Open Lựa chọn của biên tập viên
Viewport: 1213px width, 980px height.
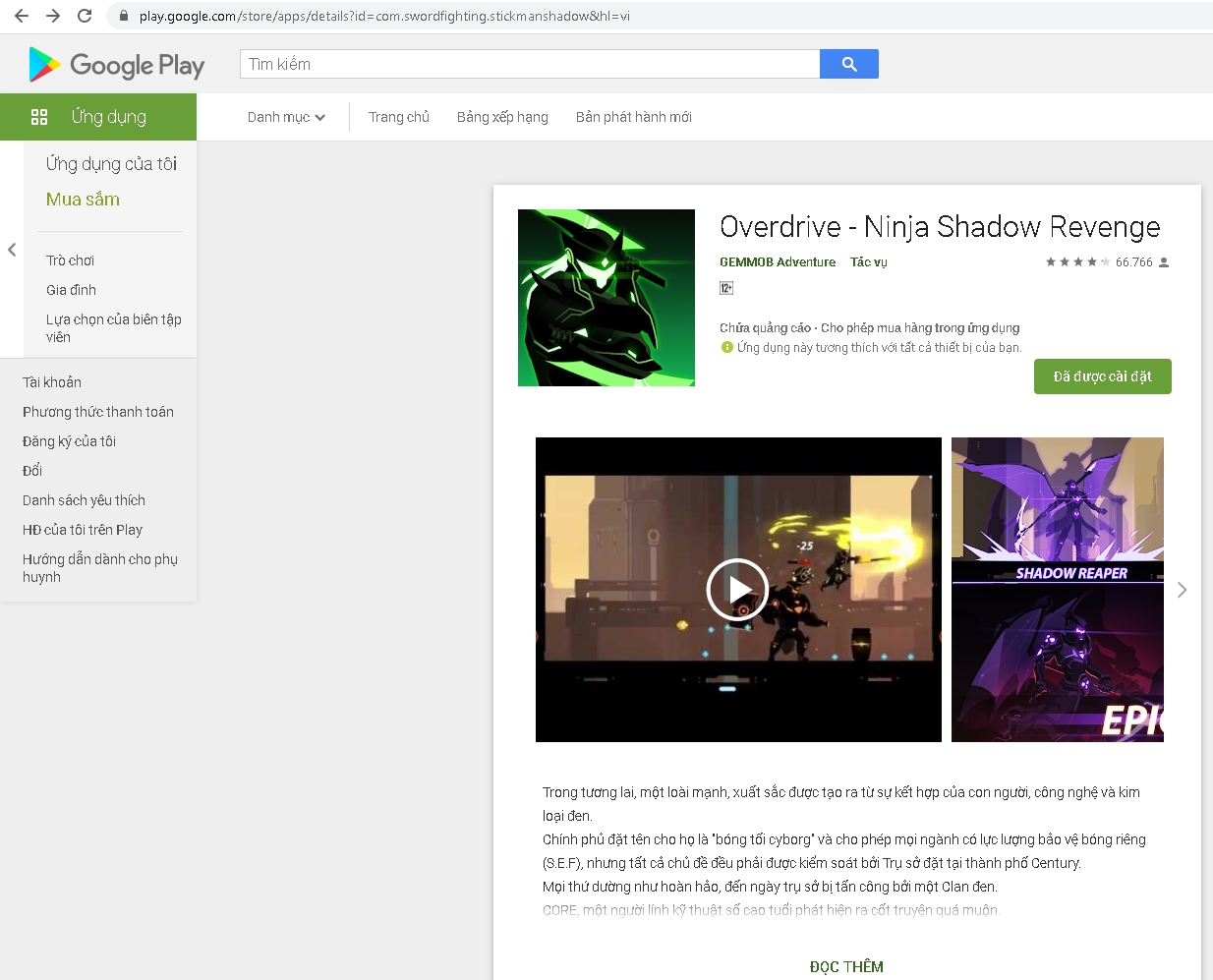pos(113,328)
